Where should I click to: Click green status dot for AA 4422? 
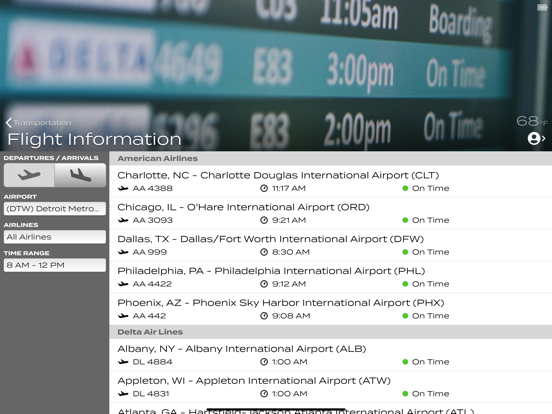click(x=405, y=284)
